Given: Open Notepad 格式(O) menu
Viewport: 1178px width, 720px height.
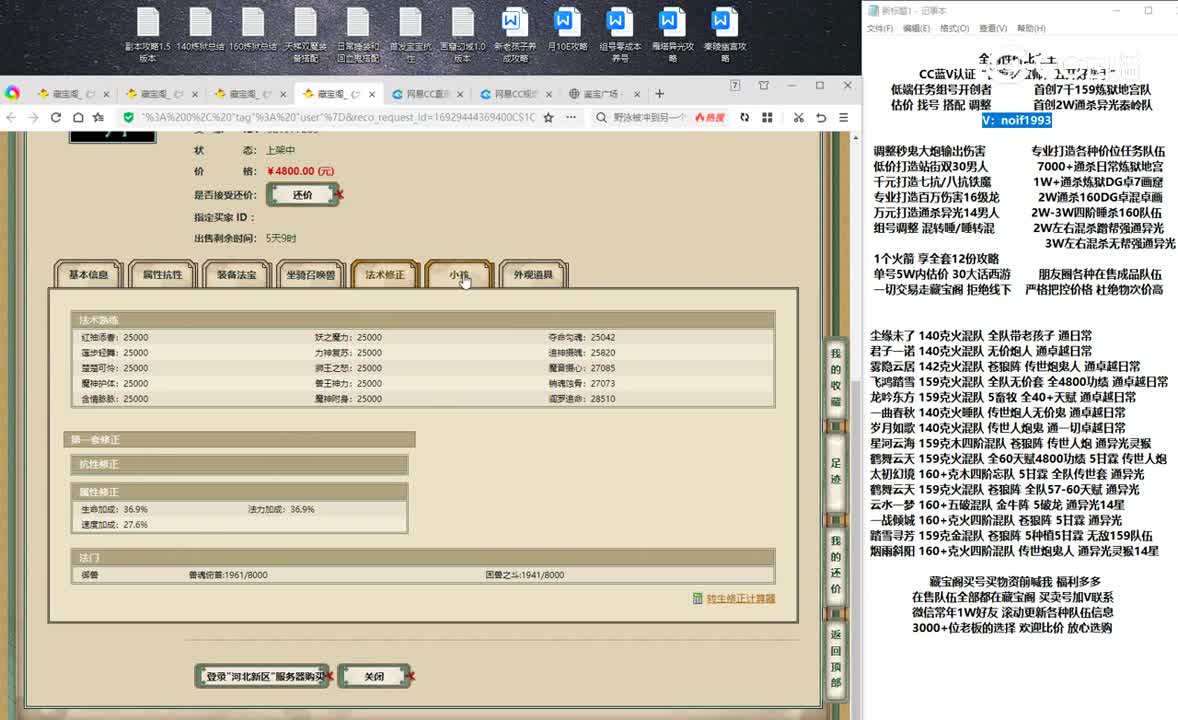Looking at the screenshot, I should click(954, 28).
